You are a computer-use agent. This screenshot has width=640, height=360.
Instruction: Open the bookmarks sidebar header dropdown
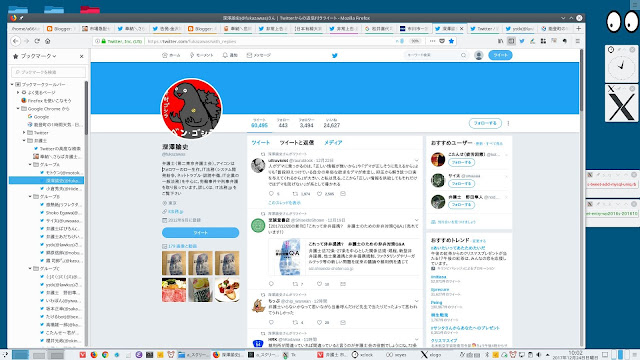(x=38, y=56)
